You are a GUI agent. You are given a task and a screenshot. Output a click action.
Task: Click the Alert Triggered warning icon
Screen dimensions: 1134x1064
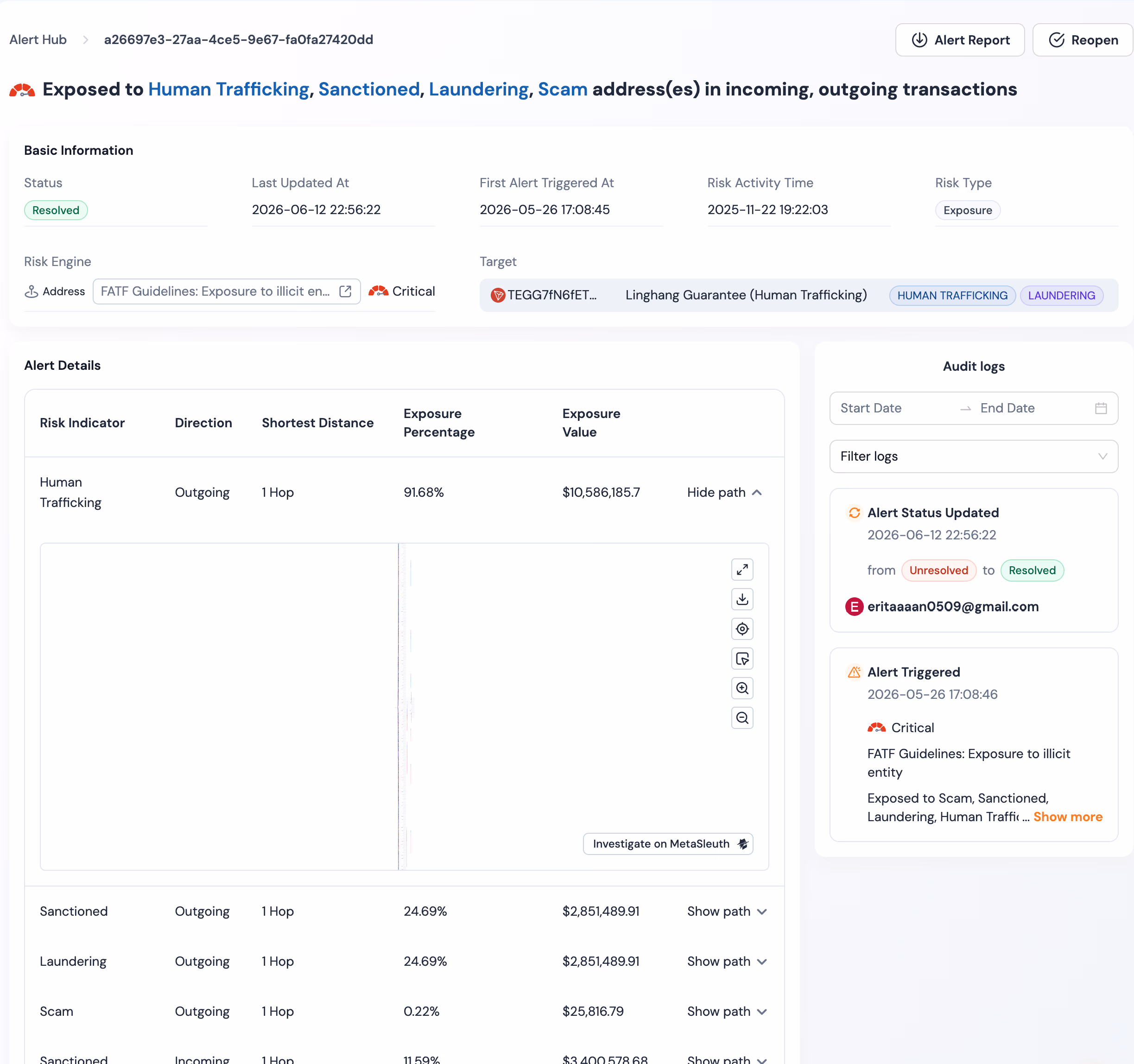coord(854,672)
